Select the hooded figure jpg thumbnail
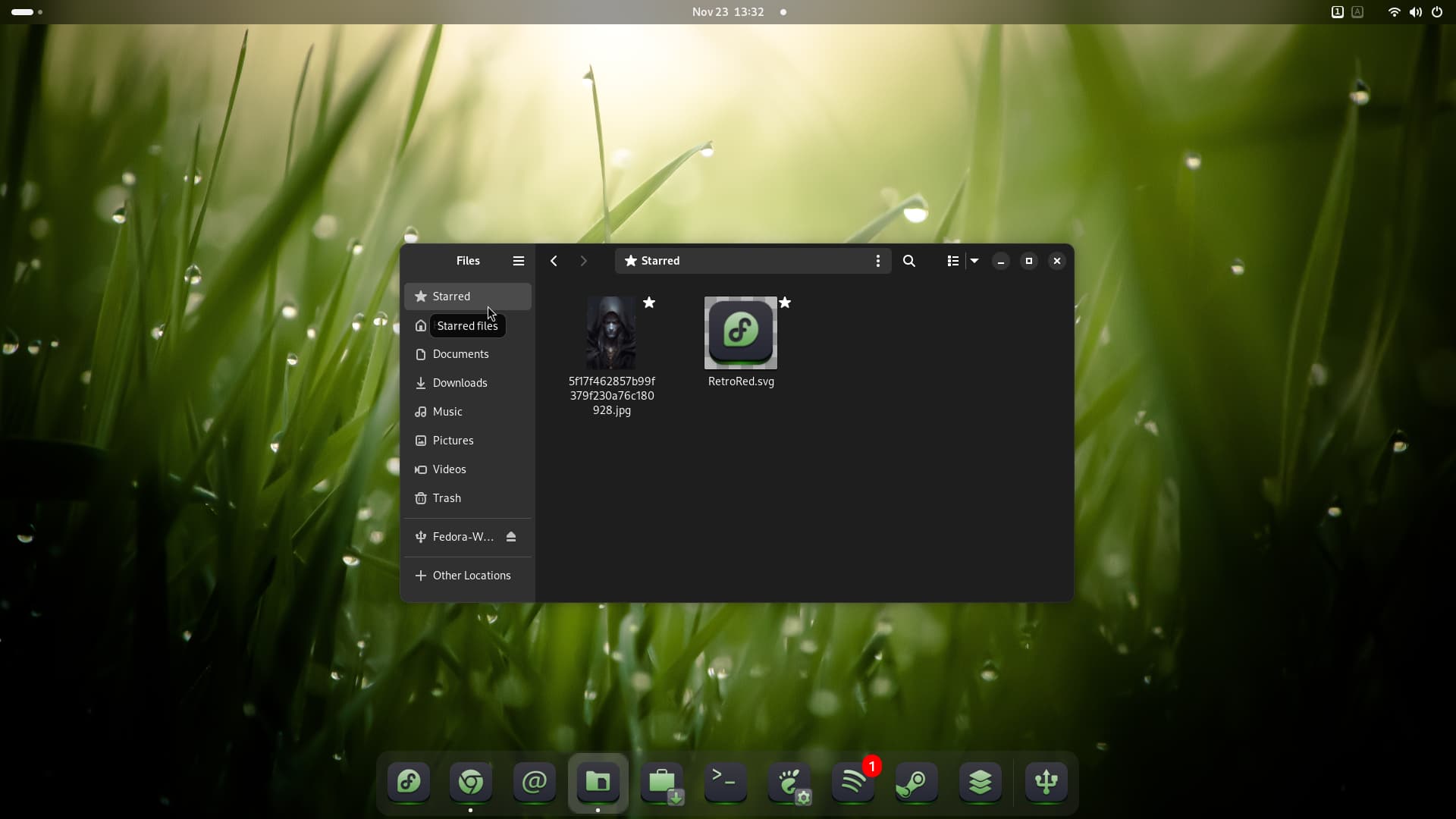The width and height of the screenshot is (1456, 819). click(611, 333)
